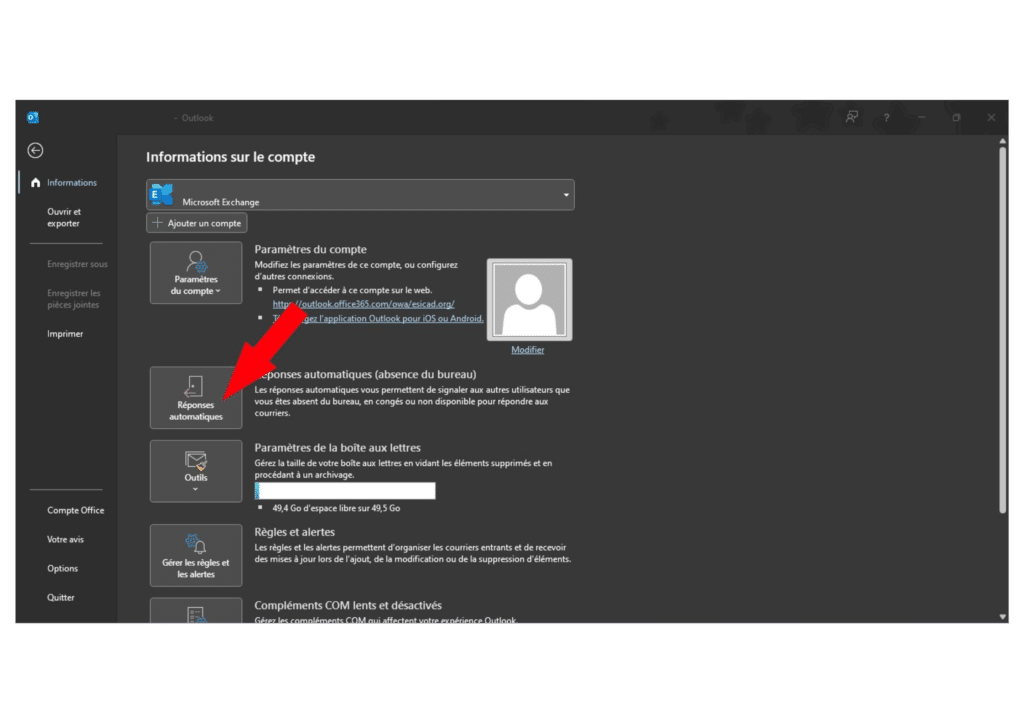The width and height of the screenshot is (1024, 724).
Task: Minimize the Outlook window
Action: 921,118
